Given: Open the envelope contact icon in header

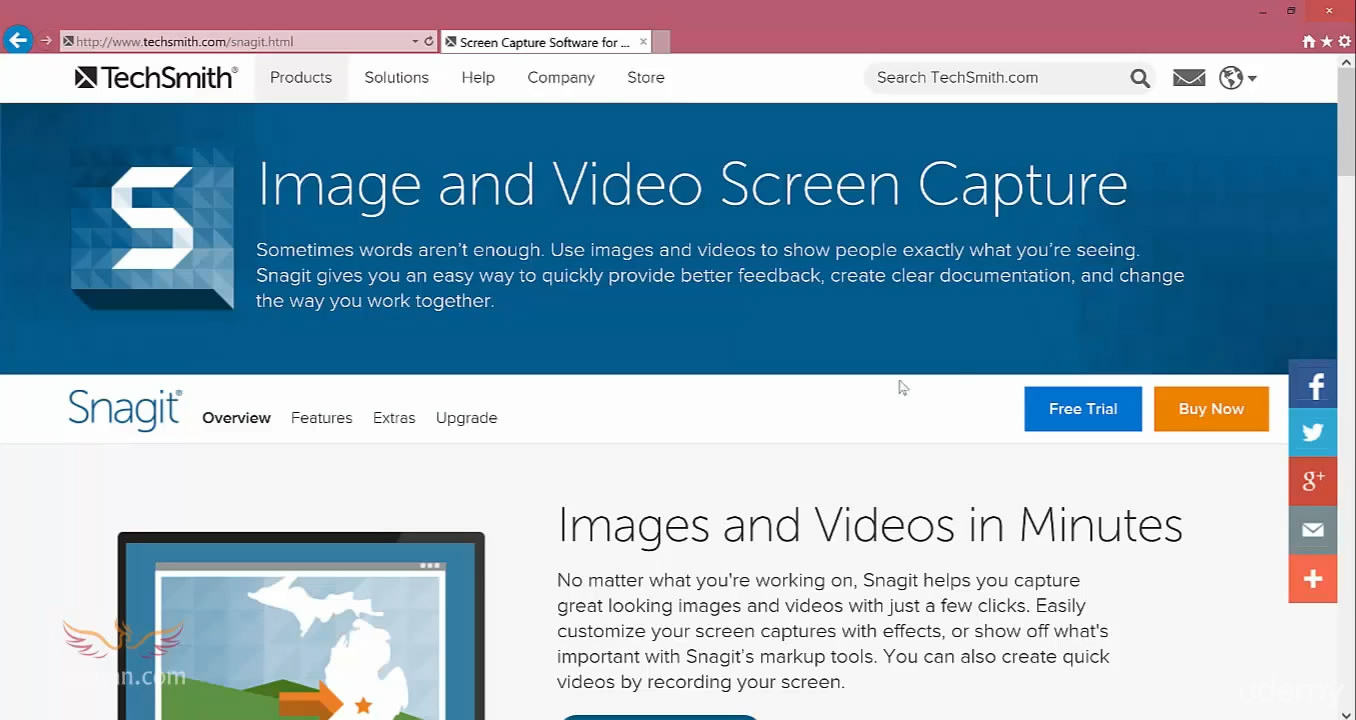Looking at the screenshot, I should point(1189,78).
